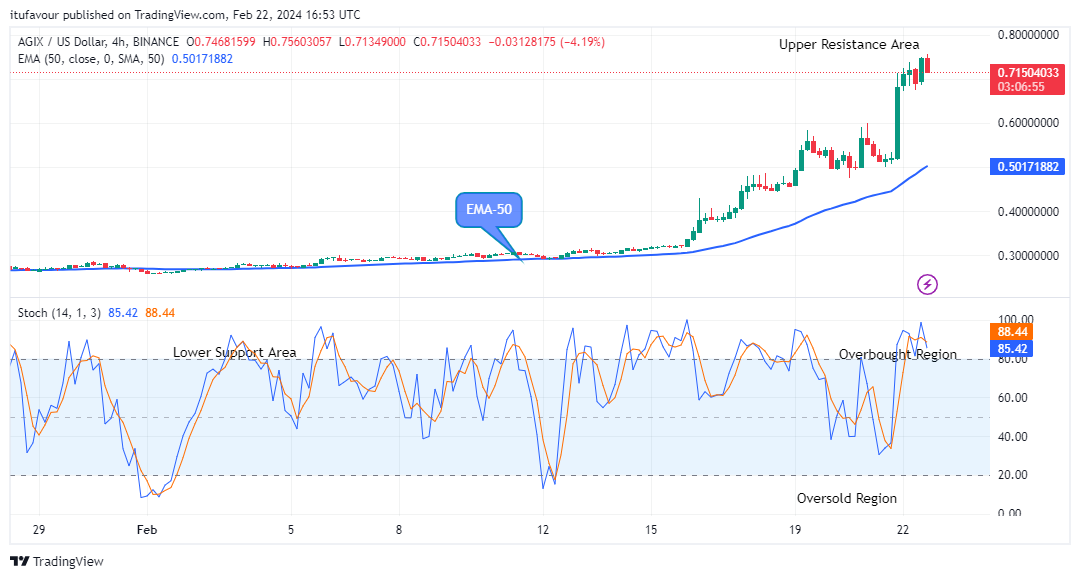Click the latest red candlestick at chart top
The image size is (1080, 579).
927,65
